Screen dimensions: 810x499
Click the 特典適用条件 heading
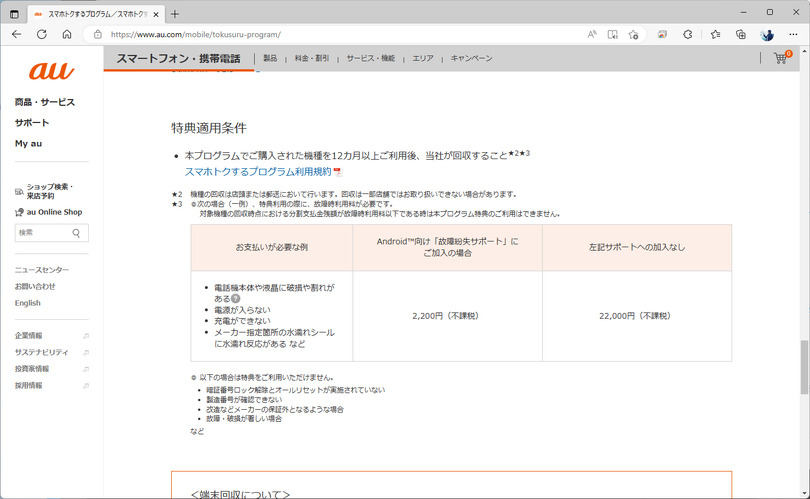(209, 128)
